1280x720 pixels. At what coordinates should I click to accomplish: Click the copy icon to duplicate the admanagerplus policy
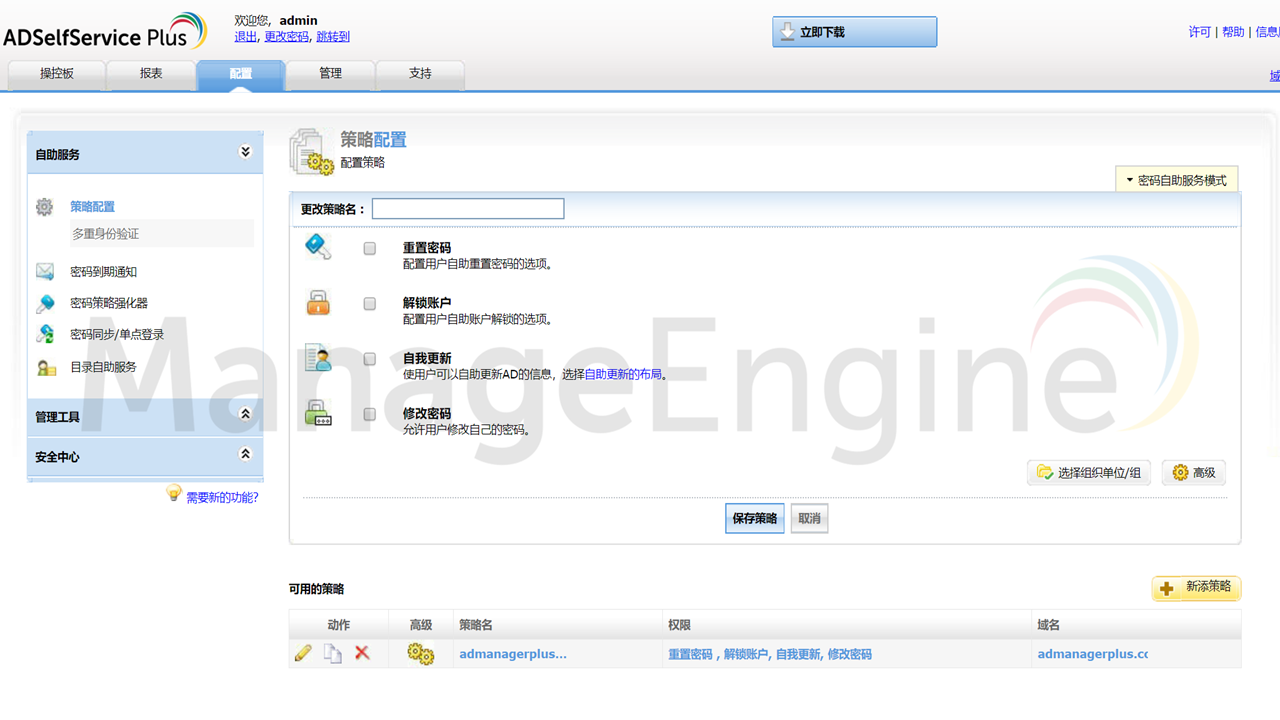(x=333, y=653)
